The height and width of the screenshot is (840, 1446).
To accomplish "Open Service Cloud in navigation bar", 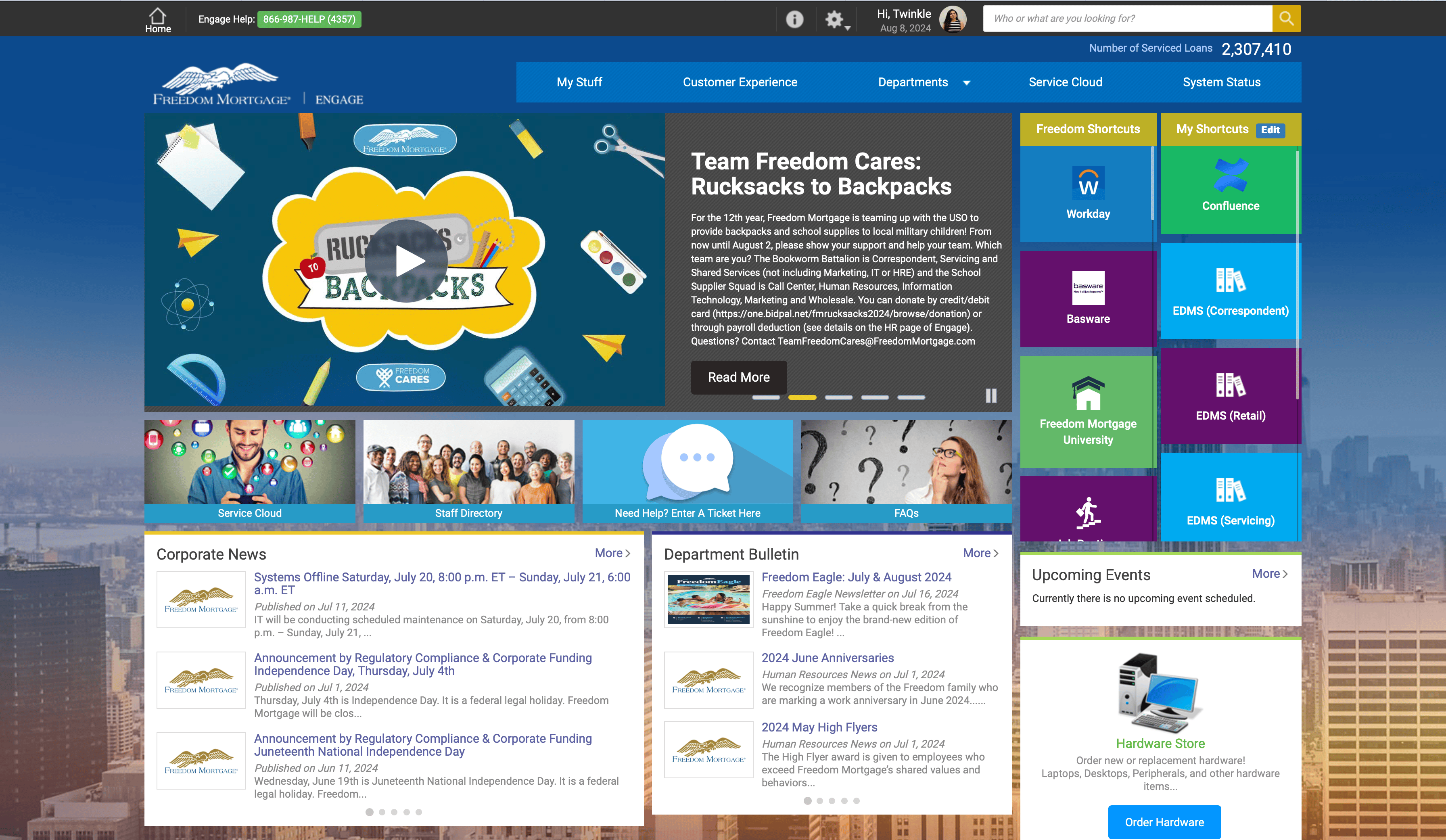I will tap(1065, 82).
